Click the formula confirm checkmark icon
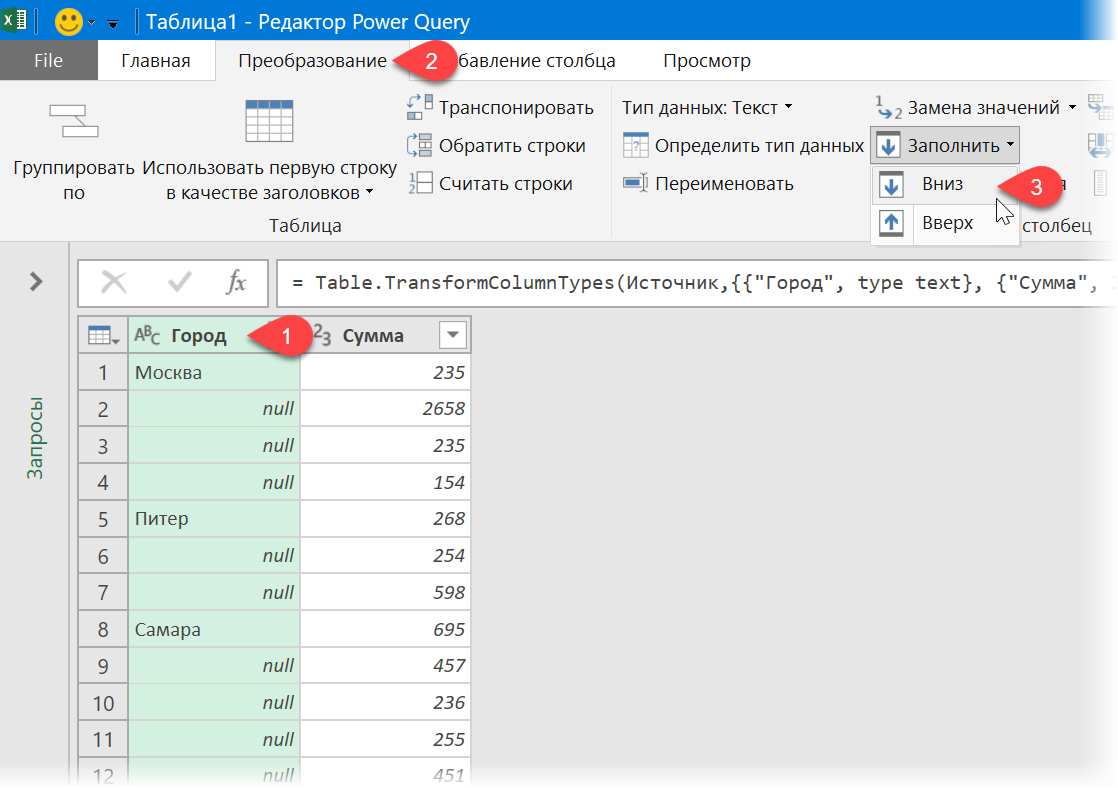Screen dimensions: 1118x788 [x=179, y=282]
